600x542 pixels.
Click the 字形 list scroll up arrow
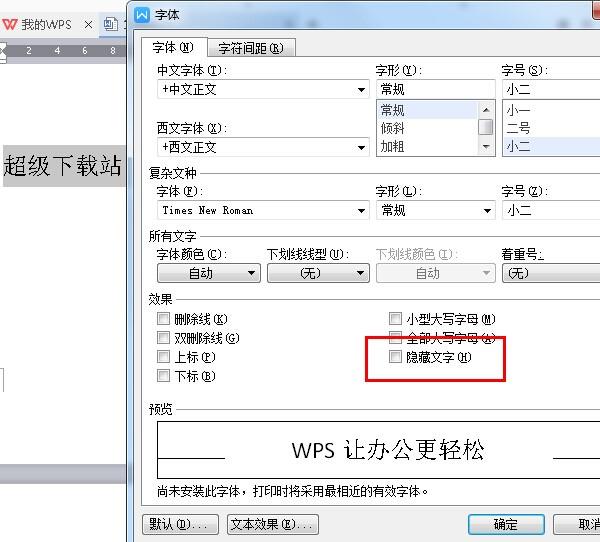pos(486,110)
